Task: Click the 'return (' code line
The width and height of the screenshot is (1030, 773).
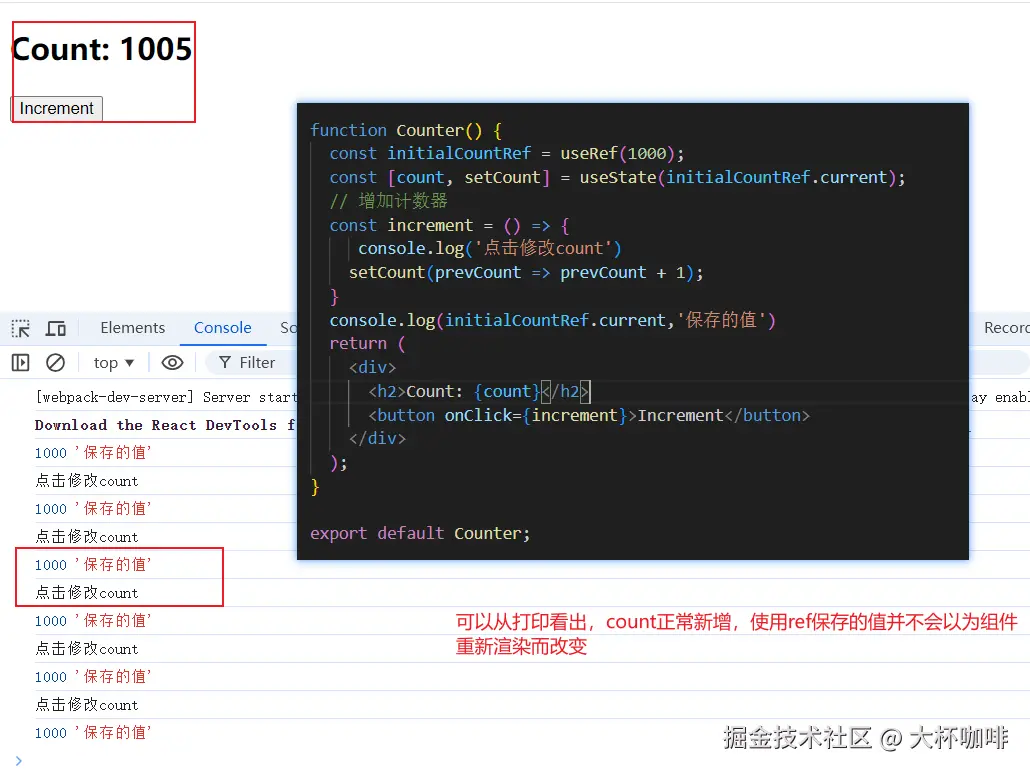Action: pos(367,343)
